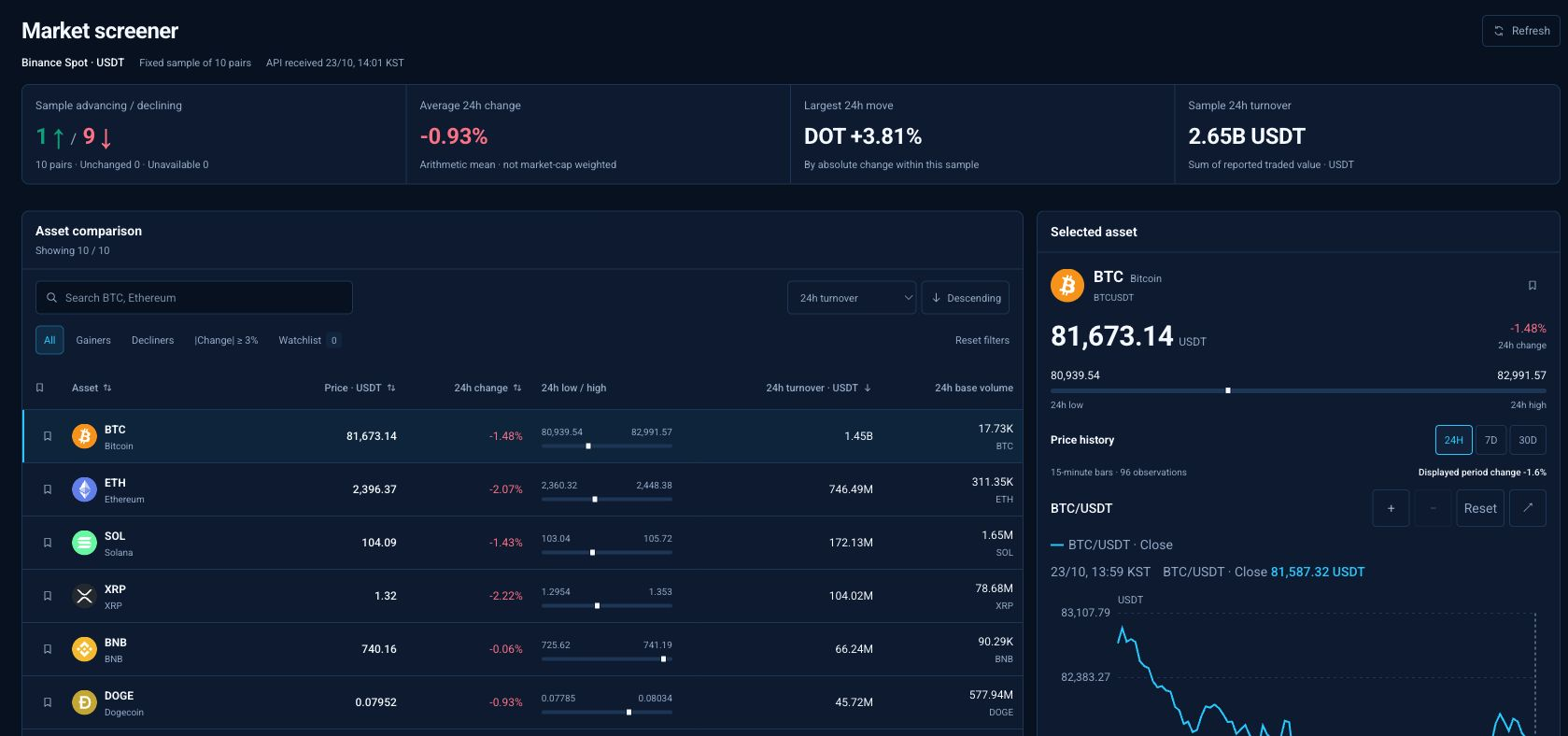
Task: Click the selected asset 24h range slider
Action: [x=1298, y=390]
